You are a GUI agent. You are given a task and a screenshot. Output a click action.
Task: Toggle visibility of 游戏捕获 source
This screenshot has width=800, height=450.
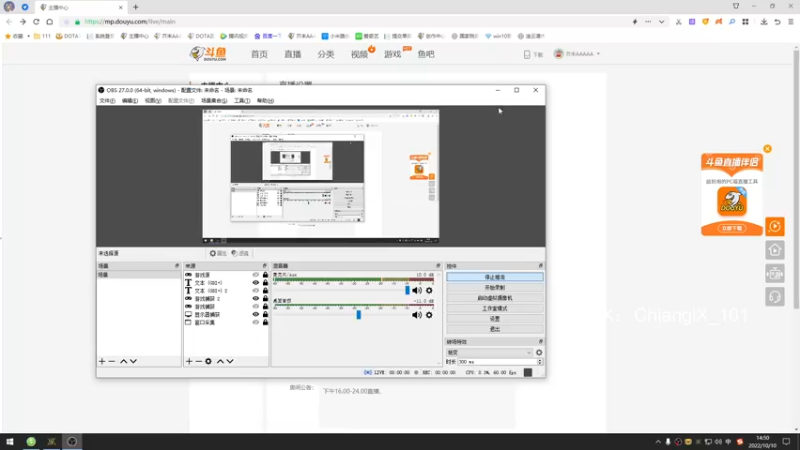256,306
